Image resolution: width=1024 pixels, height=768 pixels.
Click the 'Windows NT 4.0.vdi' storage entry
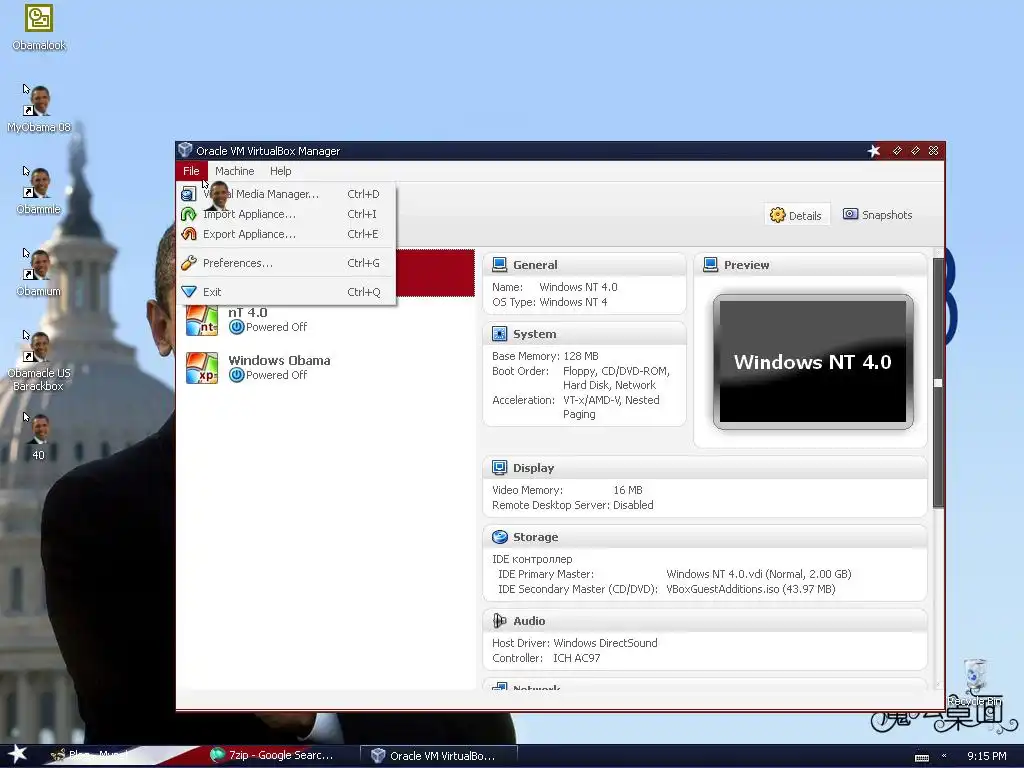[759, 574]
